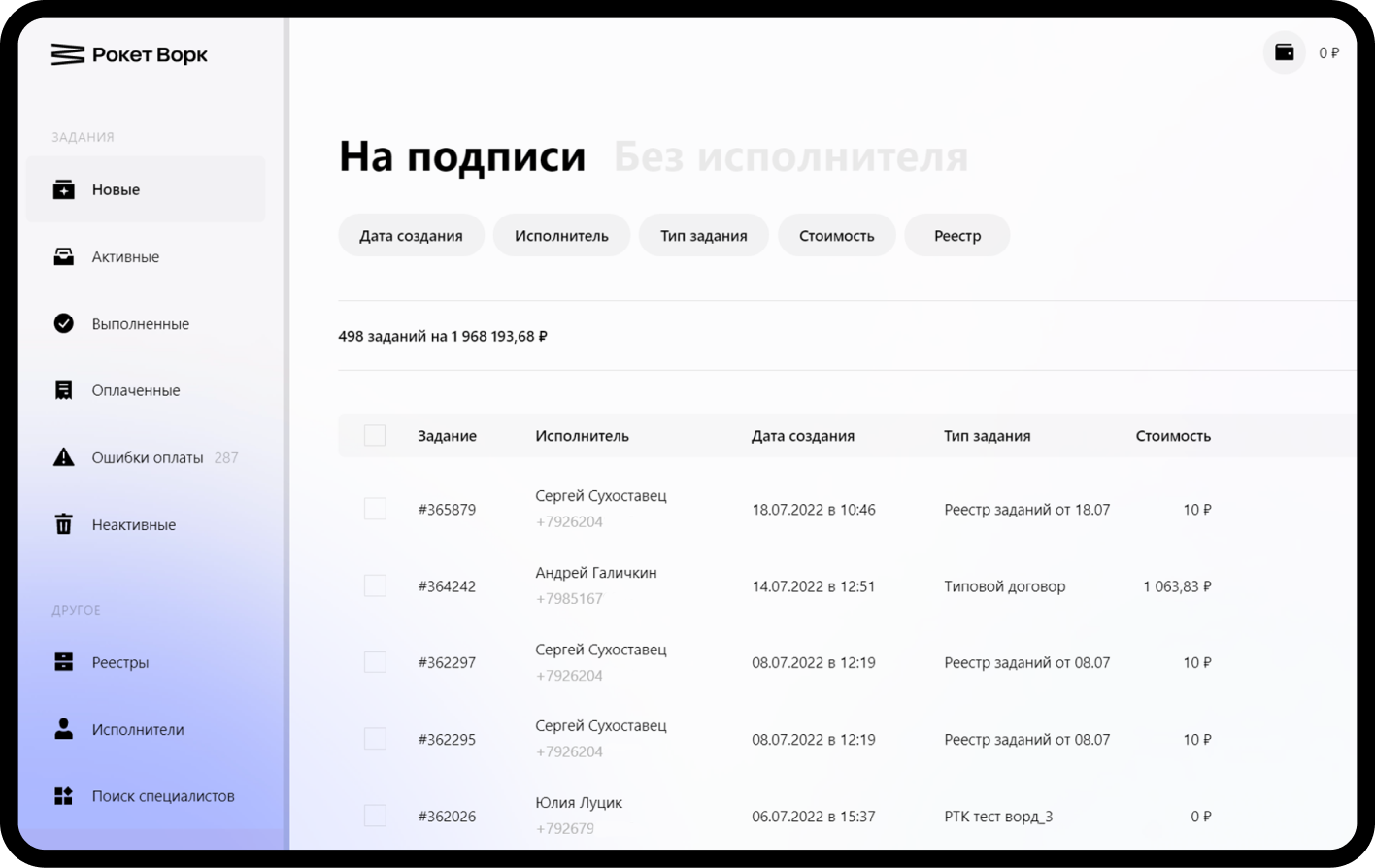
Task: Toggle the select-all checkbox in table header
Action: pos(375,436)
